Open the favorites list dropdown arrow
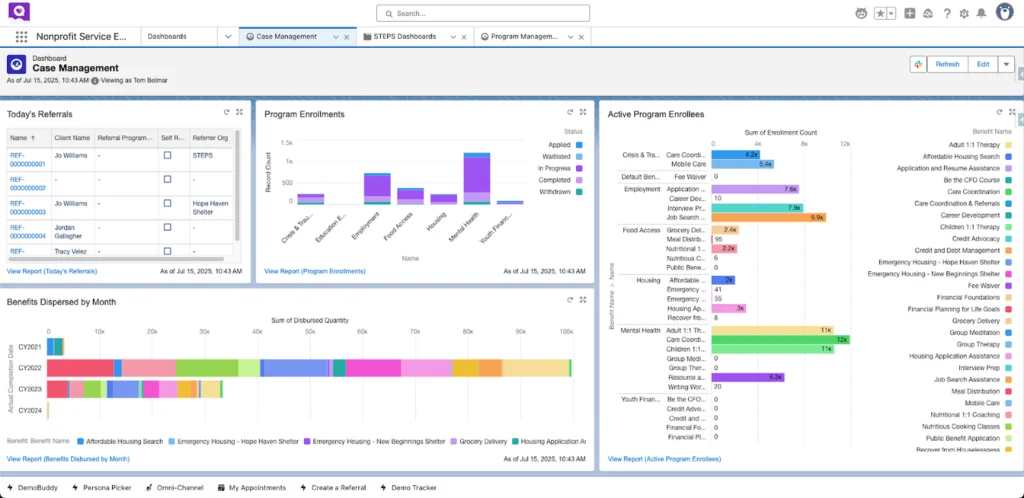This screenshot has height=498, width=1024. pos(891,13)
